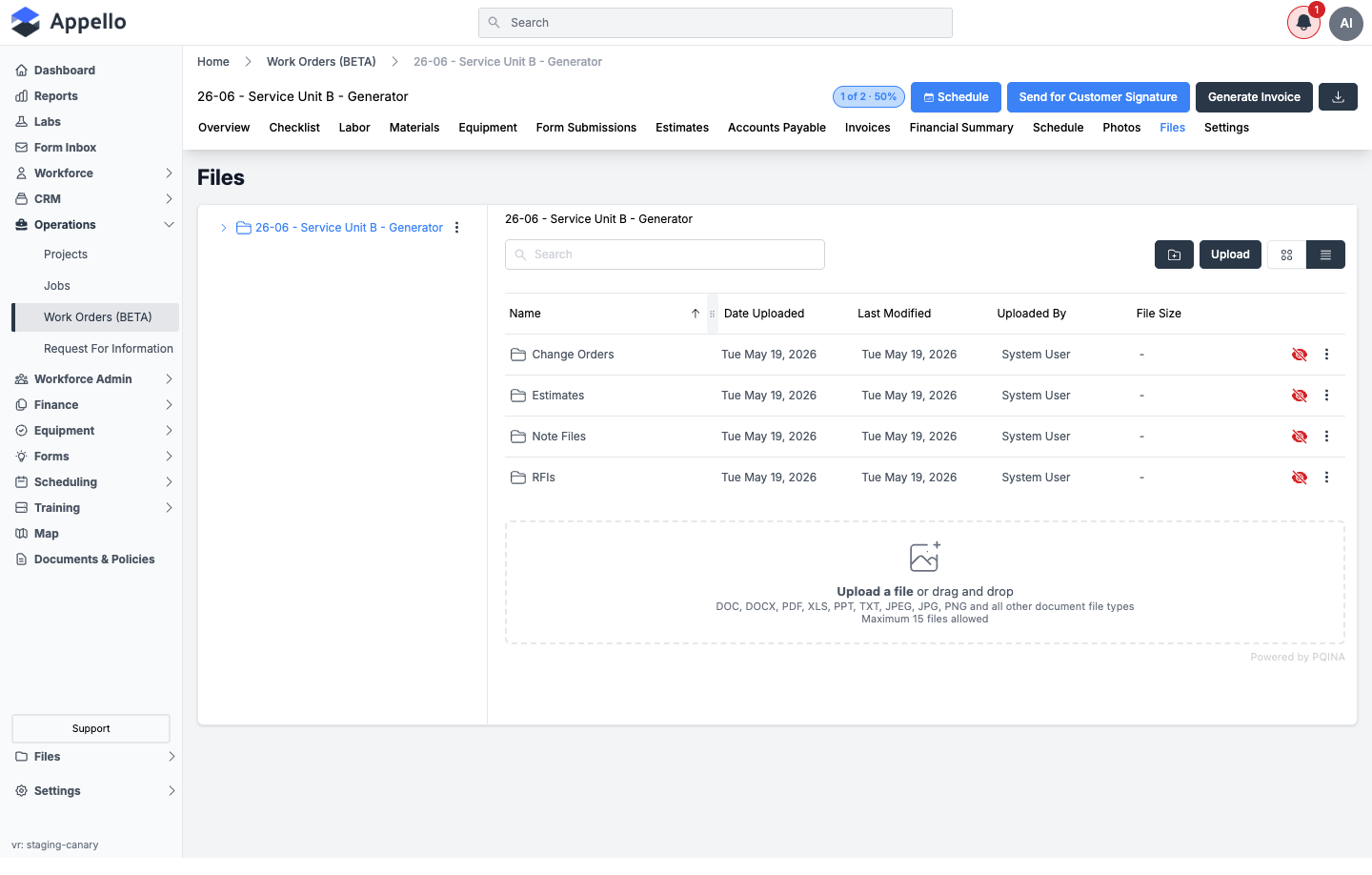
Task: Expand the Scheduling sidebar section
Action: 169,482
